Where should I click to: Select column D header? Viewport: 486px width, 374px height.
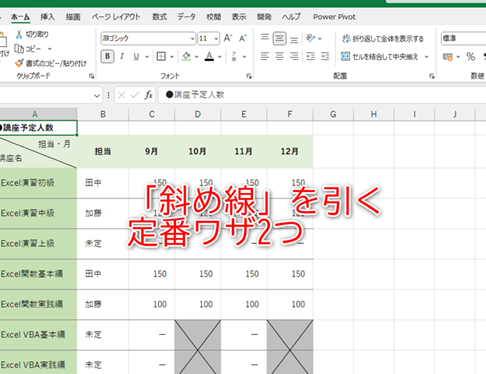pyautogui.click(x=198, y=114)
